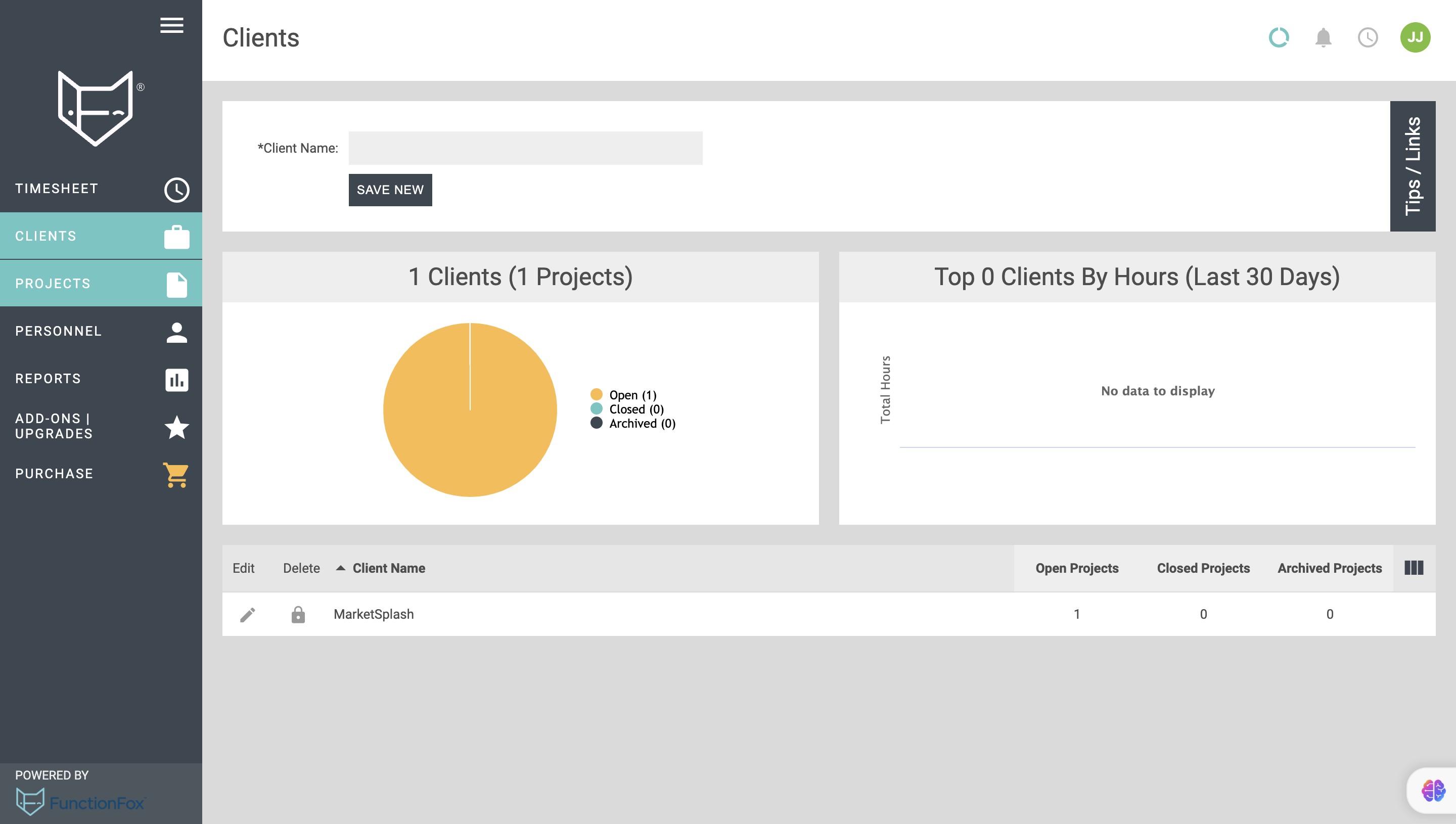The height and width of the screenshot is (824, 1456).
Task: Sort by Client Name column arrow
Action: tap(341, 568)
